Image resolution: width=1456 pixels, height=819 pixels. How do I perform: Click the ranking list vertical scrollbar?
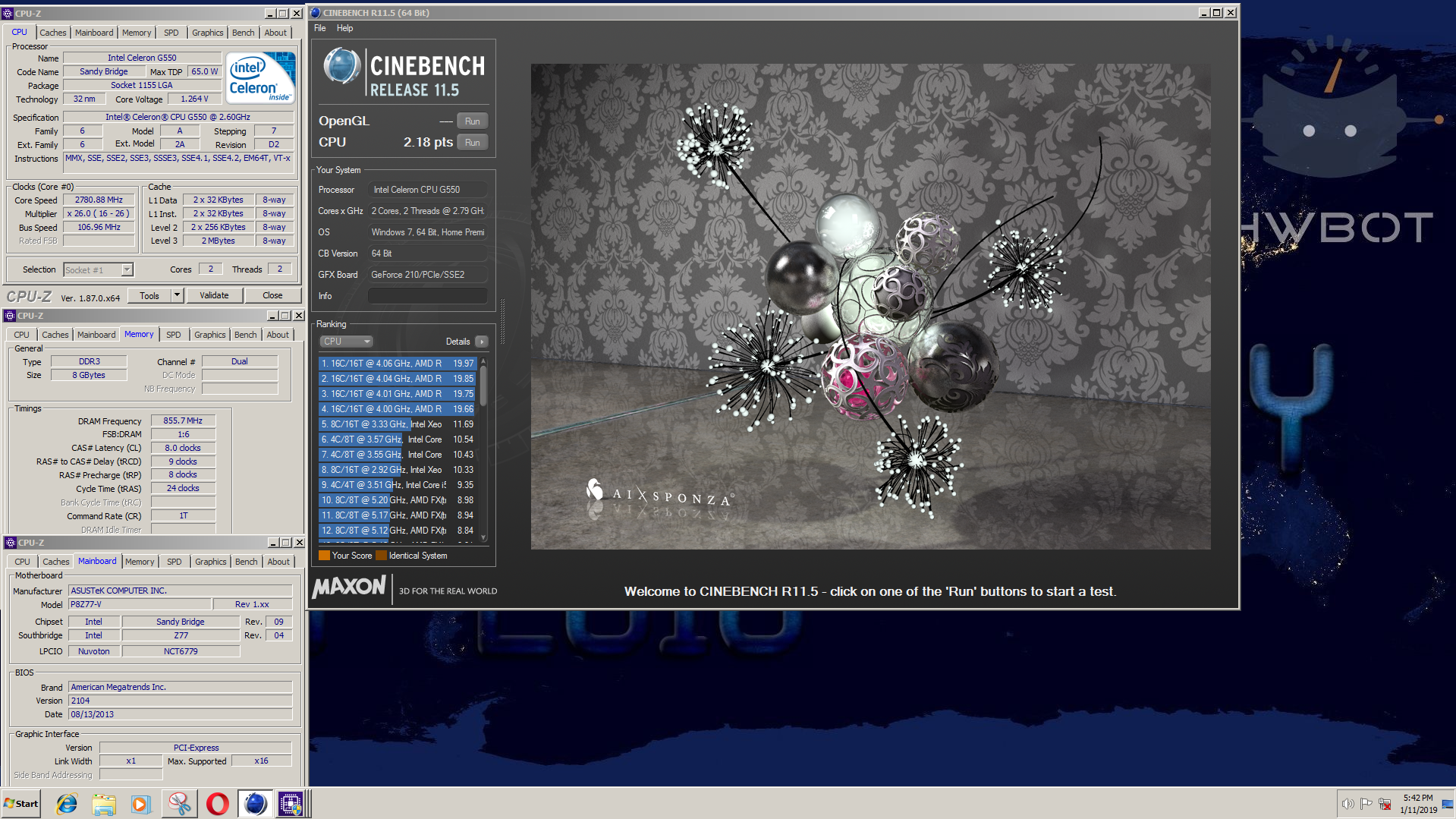[483, 449]
